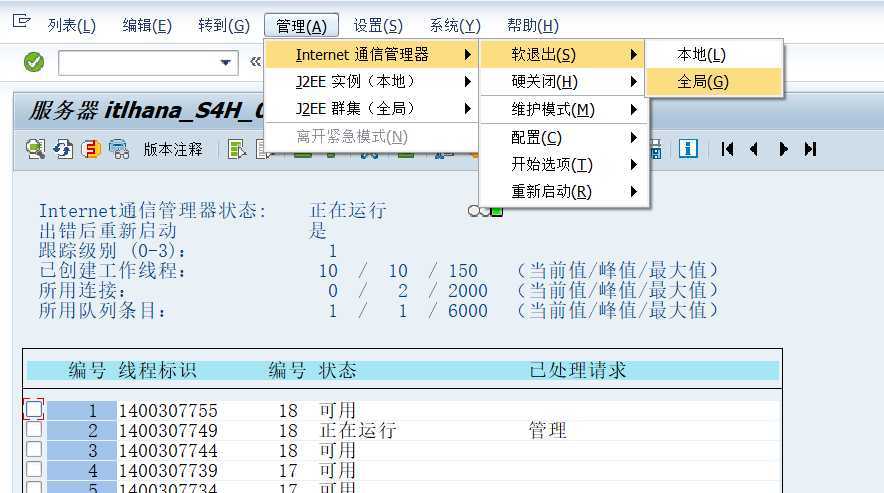
Task: Open the 帮助(H) menu
Action: tap(533, 26)
